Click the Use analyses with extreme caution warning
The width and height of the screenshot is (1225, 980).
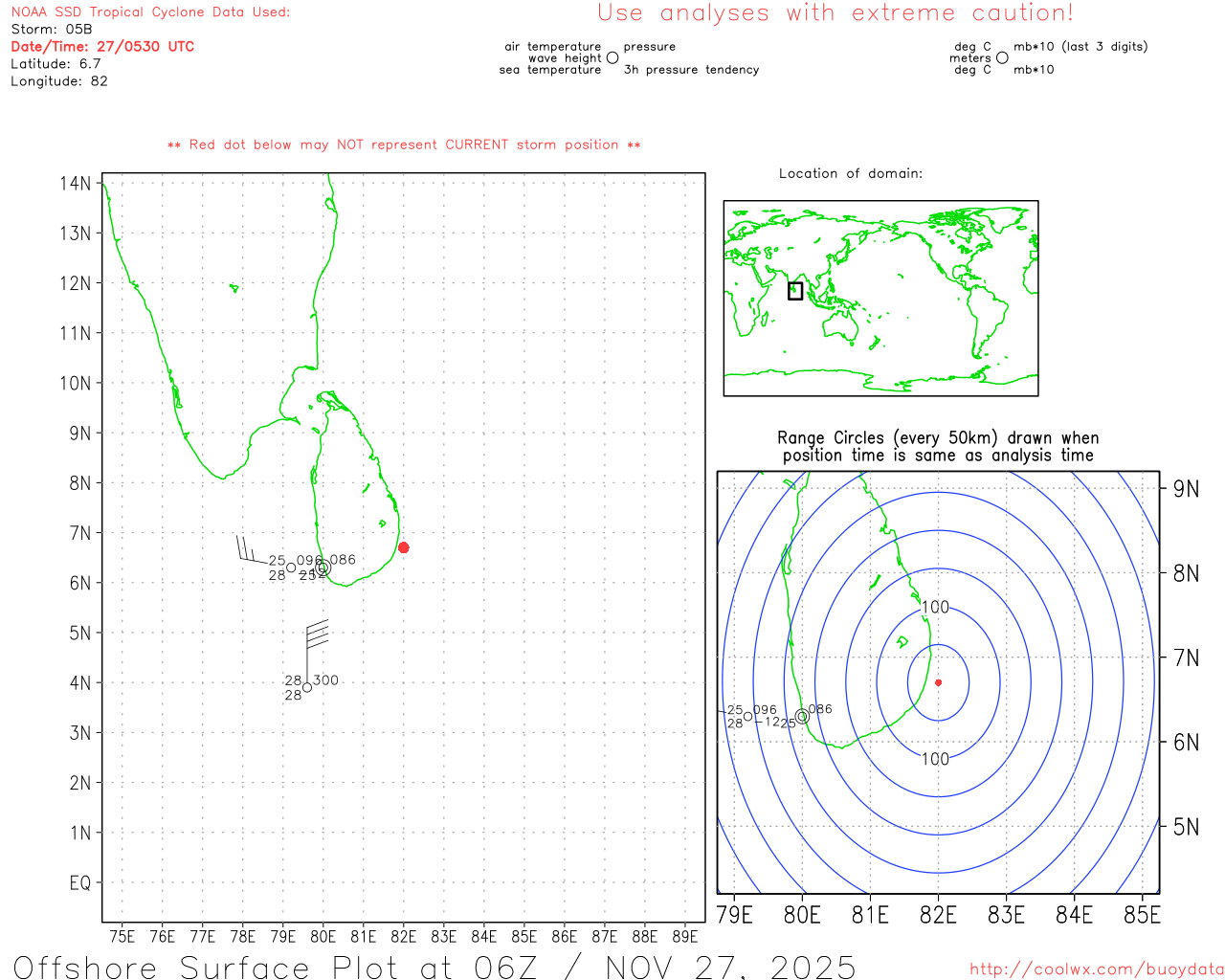pyautogui.click(x=835, y=13)
